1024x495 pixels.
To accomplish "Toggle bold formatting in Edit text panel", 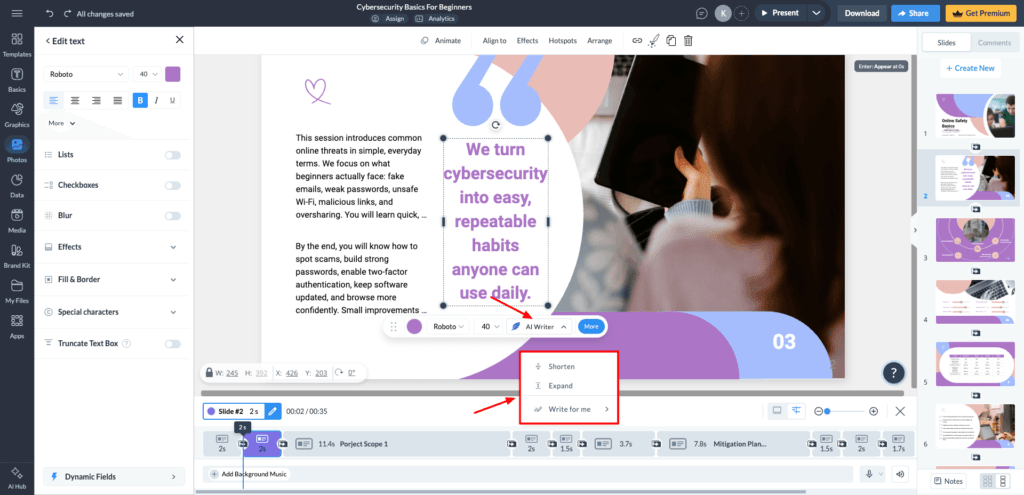I will pos(140,101).
